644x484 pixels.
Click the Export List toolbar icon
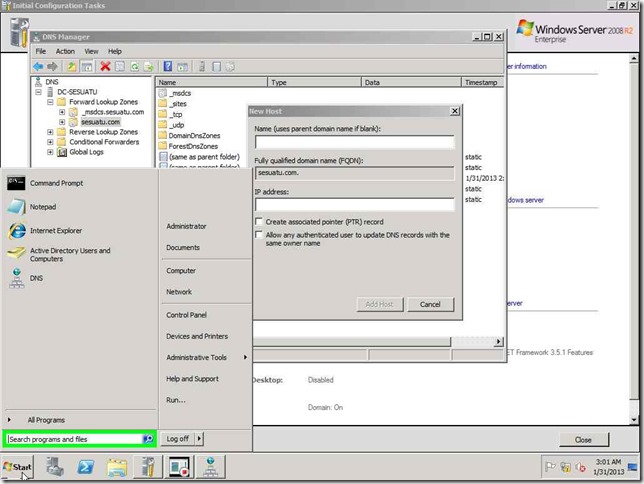tap(148, 67)
